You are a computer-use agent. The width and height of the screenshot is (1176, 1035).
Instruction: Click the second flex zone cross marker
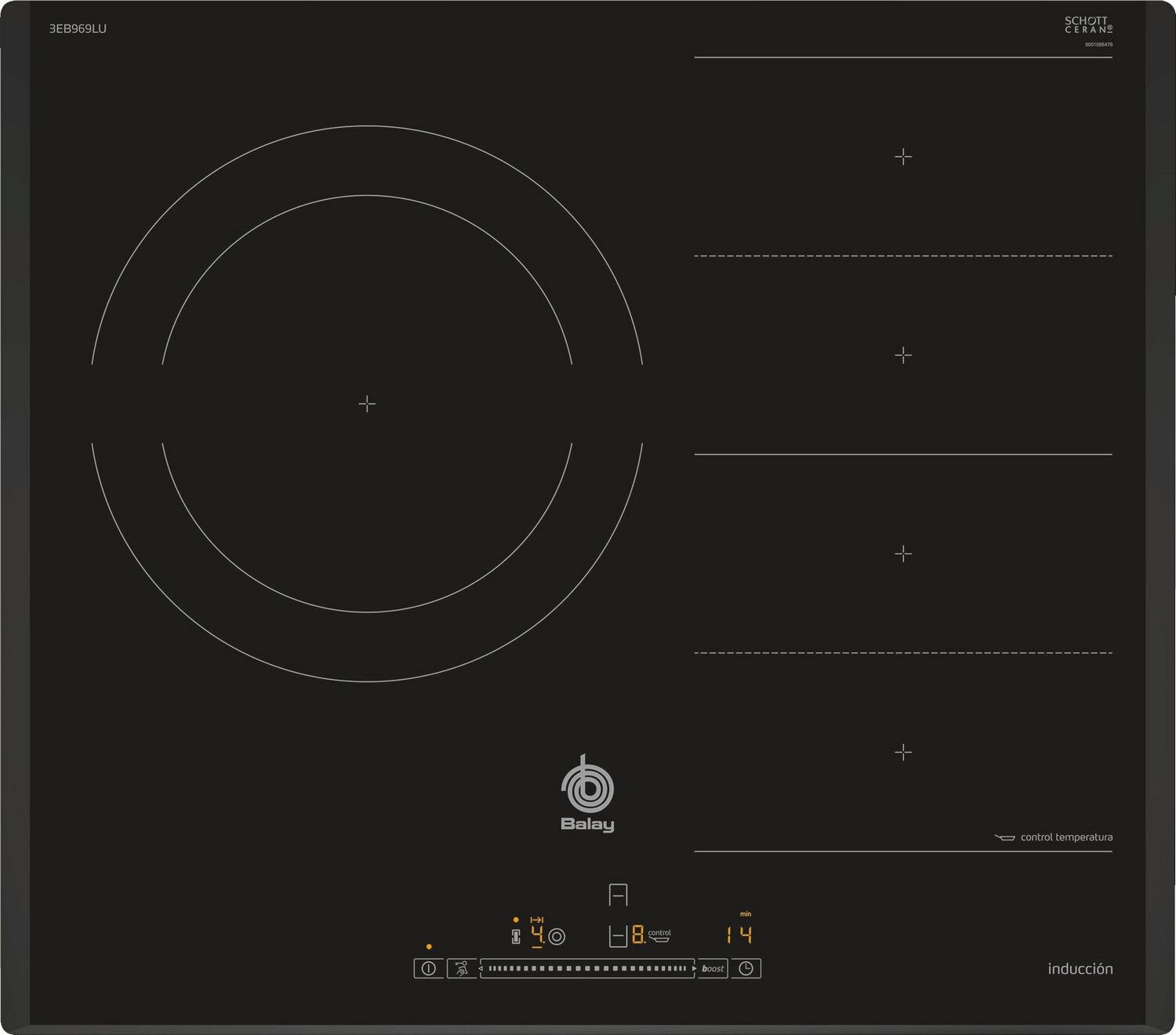point(903,355)
